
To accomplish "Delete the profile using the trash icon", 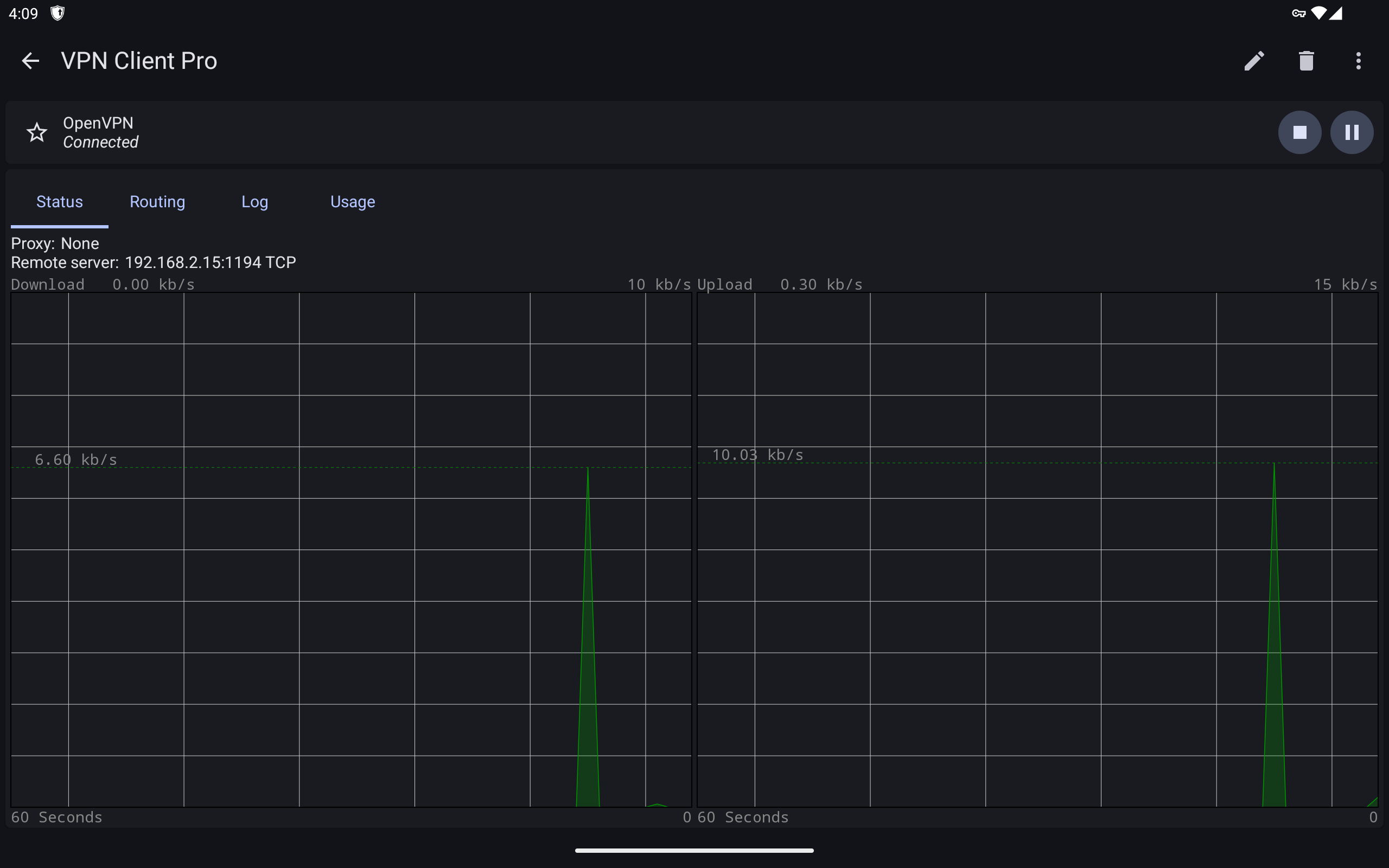I will (x=1307, y=61).
